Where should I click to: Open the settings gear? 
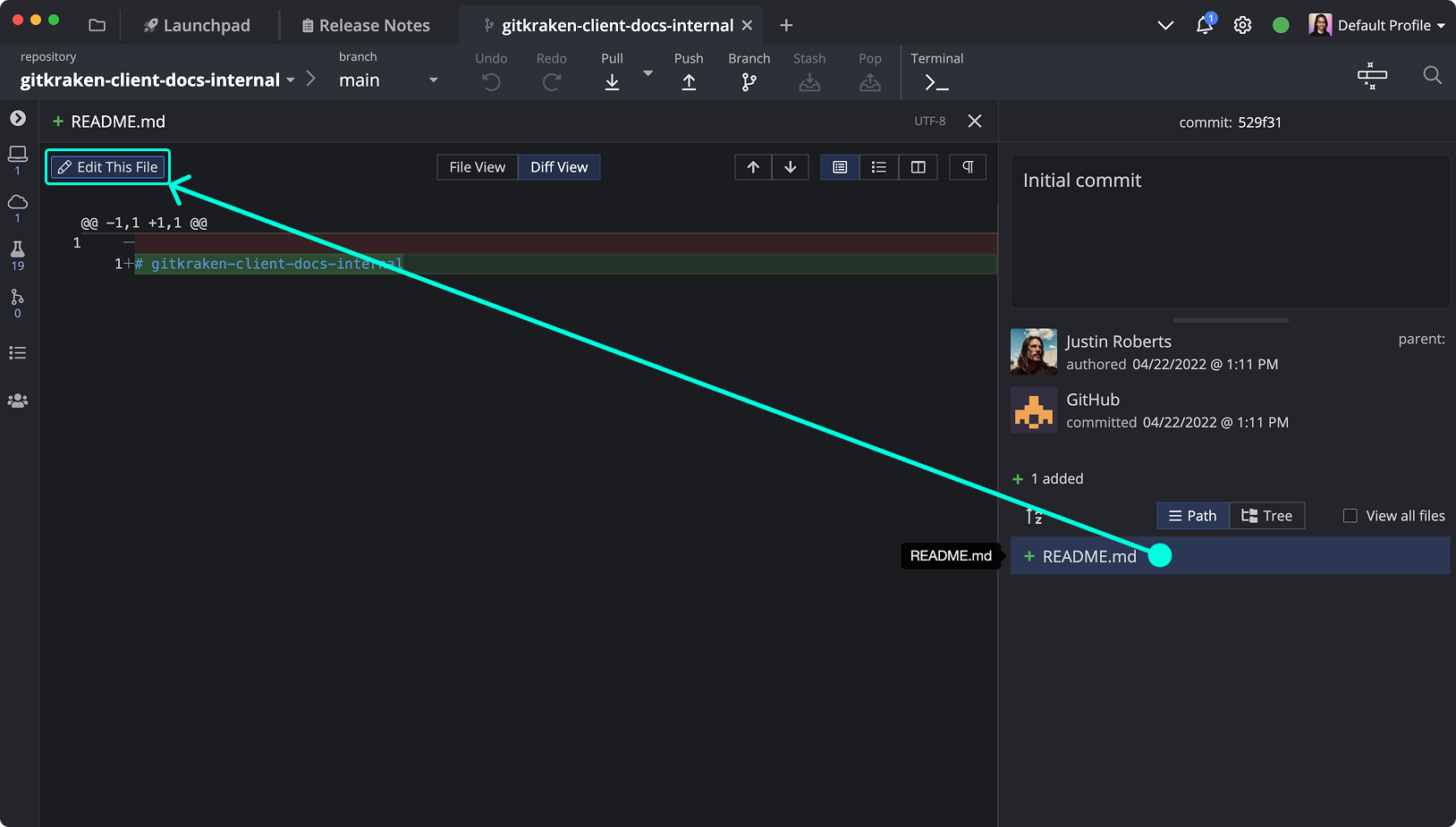click(1242, 25)
